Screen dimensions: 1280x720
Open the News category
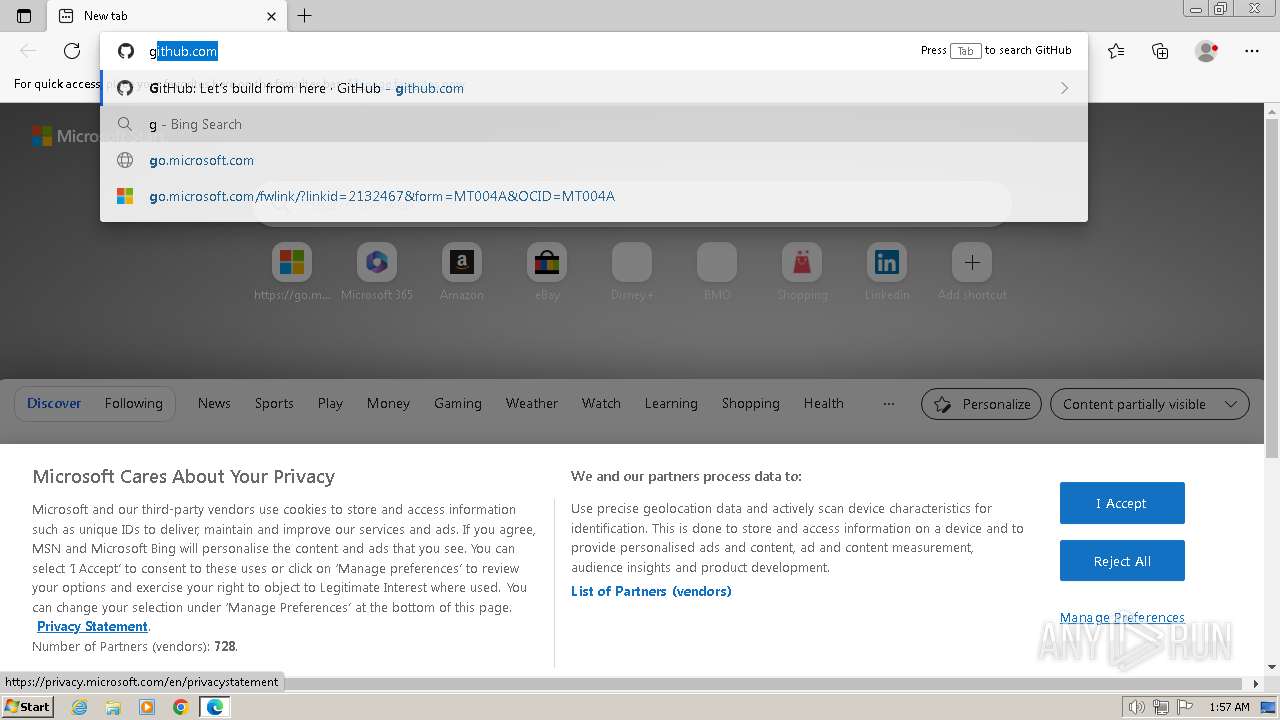[214, 403]
